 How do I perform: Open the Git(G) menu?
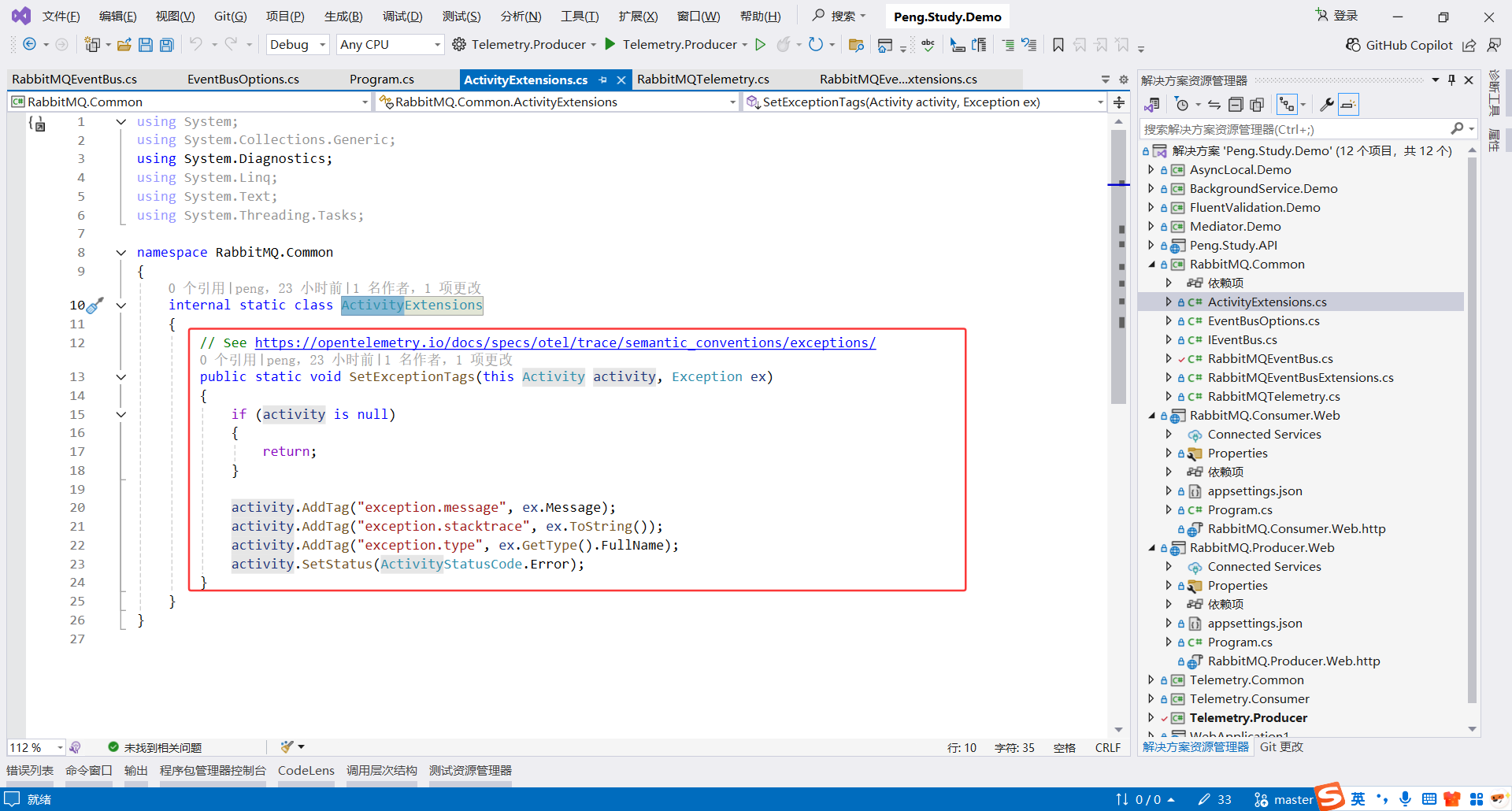click(x=231, y=17)
